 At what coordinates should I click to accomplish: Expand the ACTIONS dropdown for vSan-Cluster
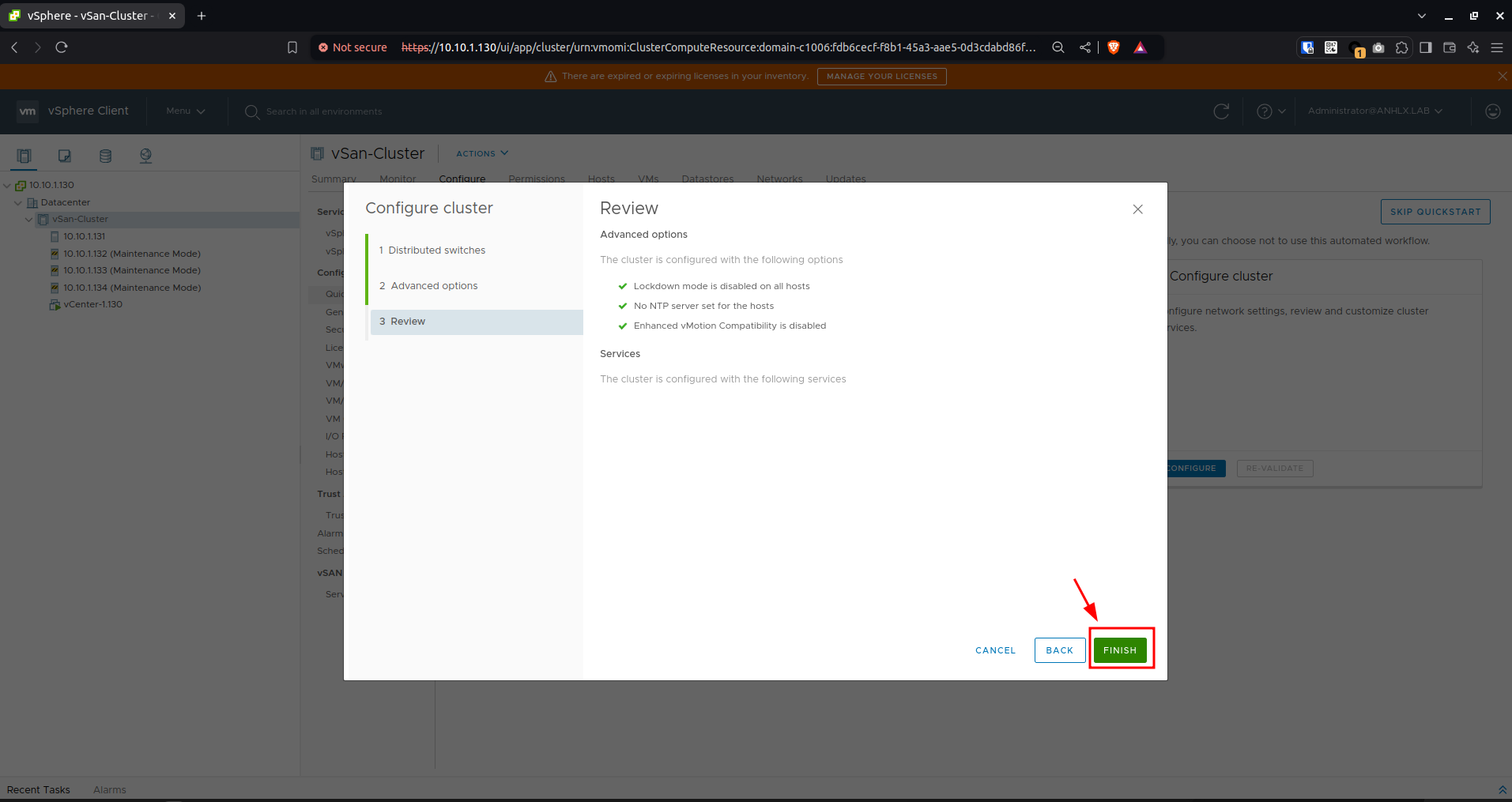click(x=482, y=153)
